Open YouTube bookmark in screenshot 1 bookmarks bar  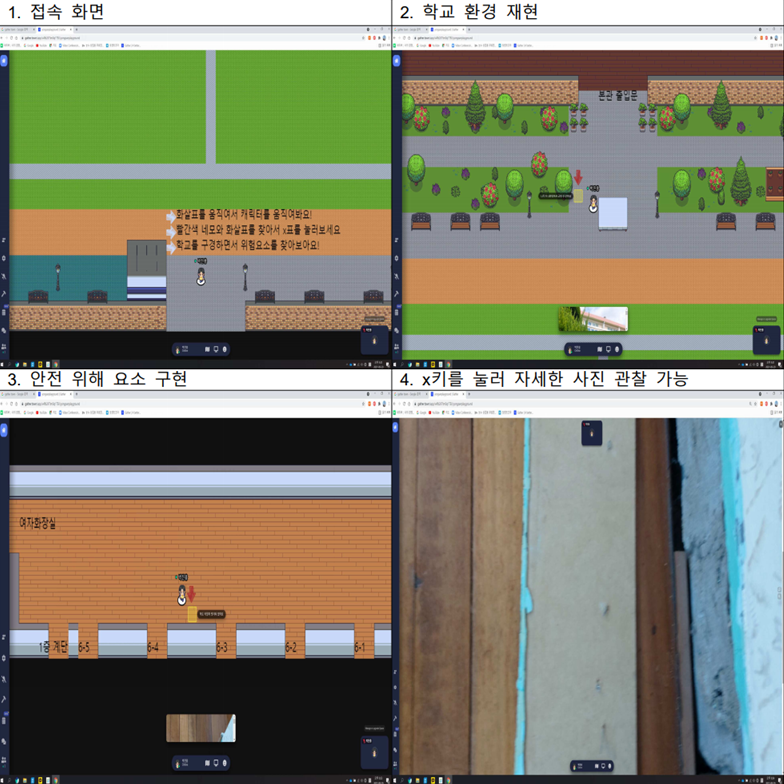click(42, 46)
